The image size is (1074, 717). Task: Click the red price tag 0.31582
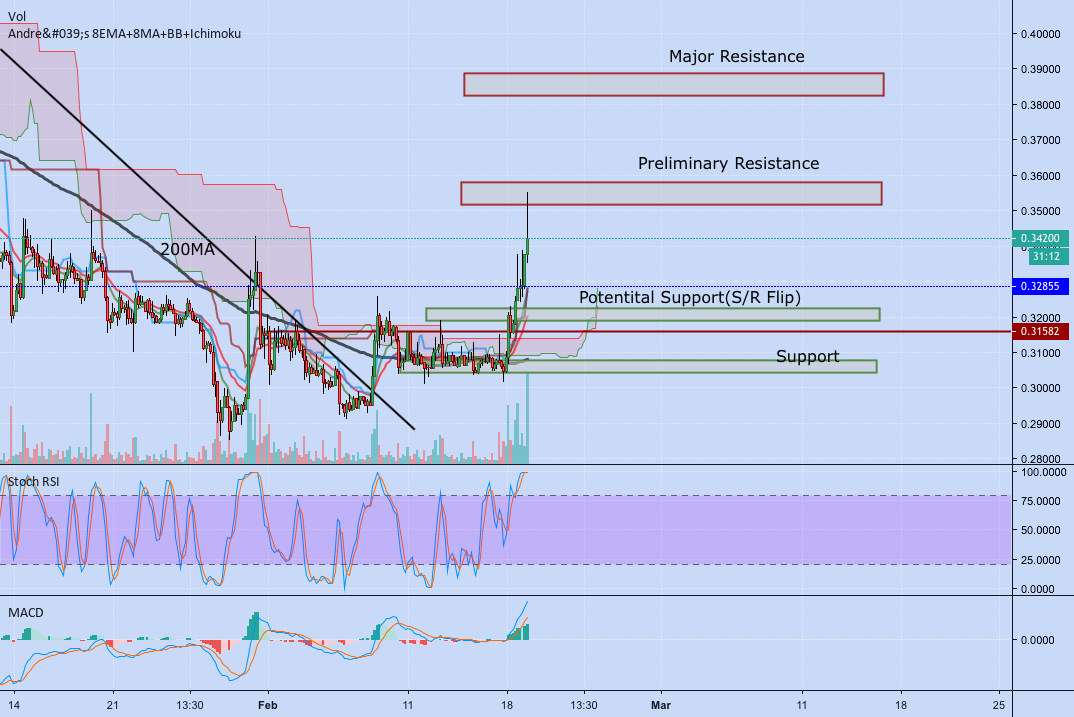point(1040,331)
